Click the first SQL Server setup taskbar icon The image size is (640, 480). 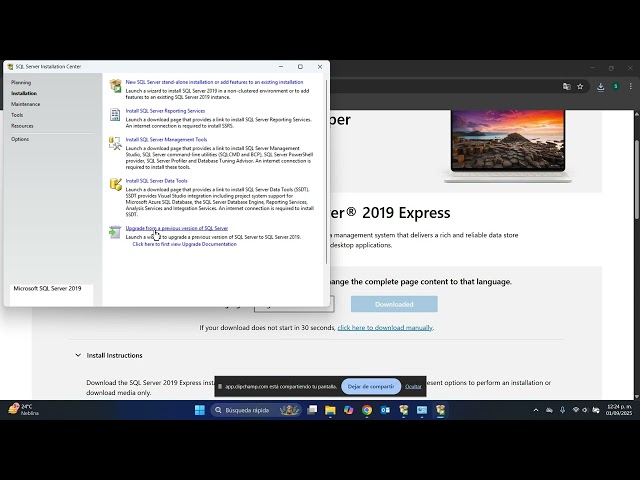point(403,410)
